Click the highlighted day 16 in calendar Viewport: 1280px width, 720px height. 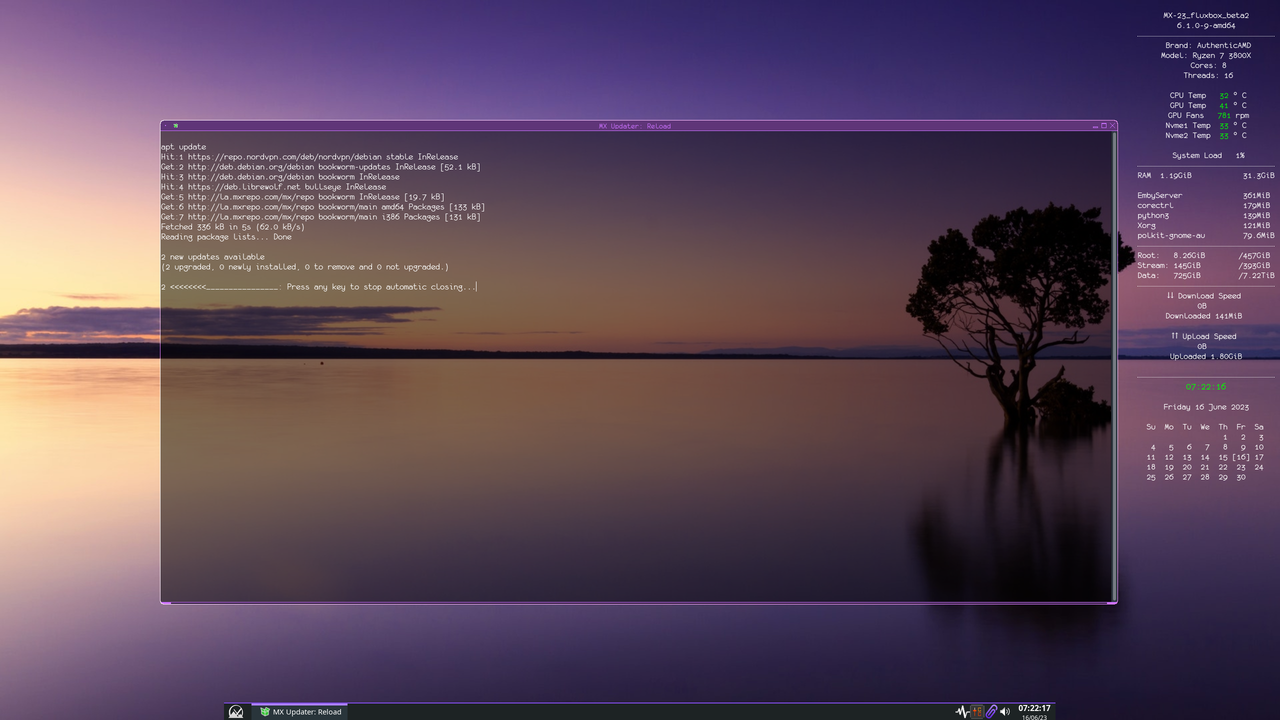(1240, 457)
